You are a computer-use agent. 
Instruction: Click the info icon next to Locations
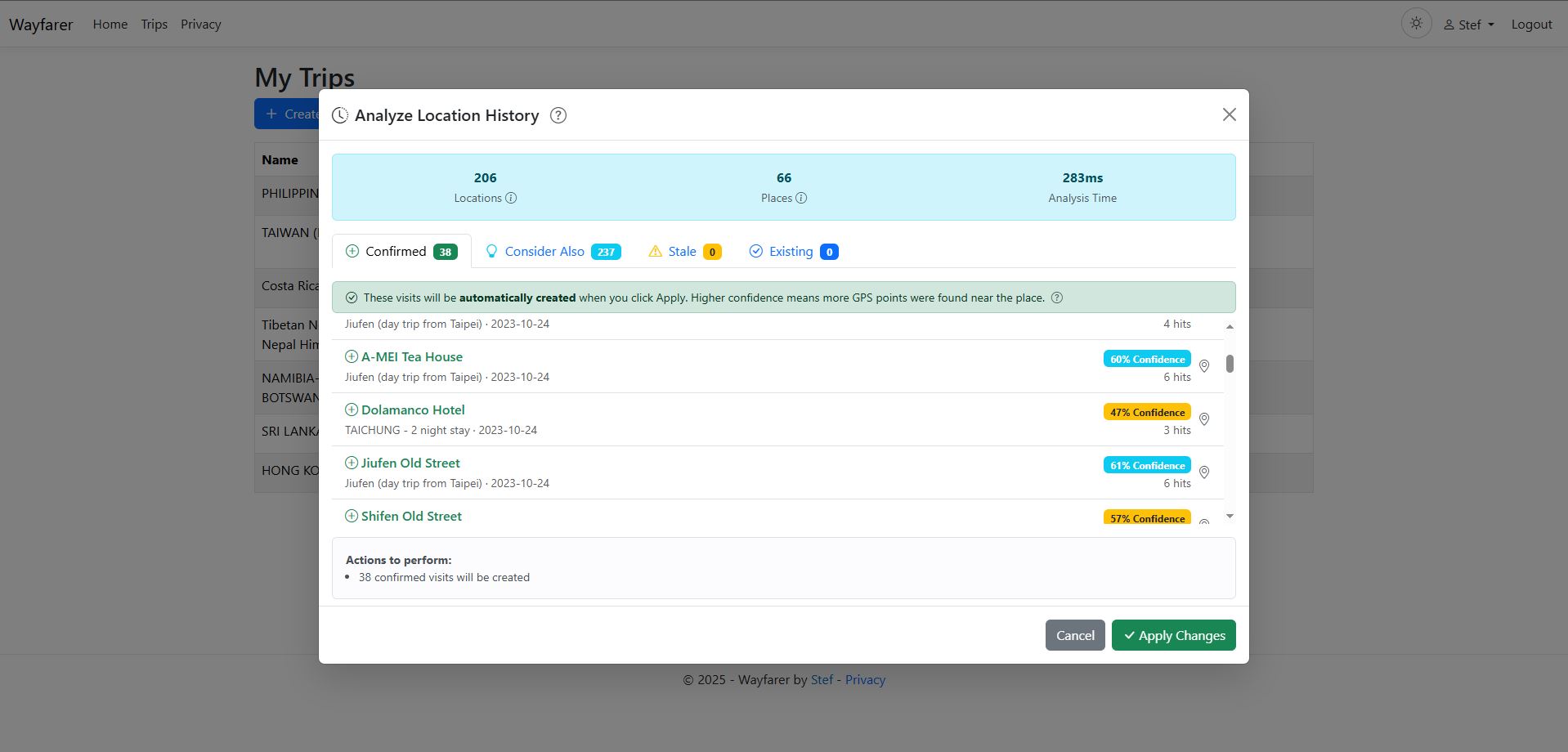click(x=511, y=198)
